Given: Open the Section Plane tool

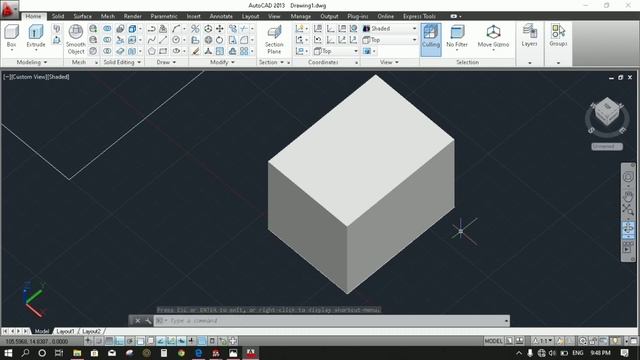Looking at the screenshot, I should [x=274, y=39].
